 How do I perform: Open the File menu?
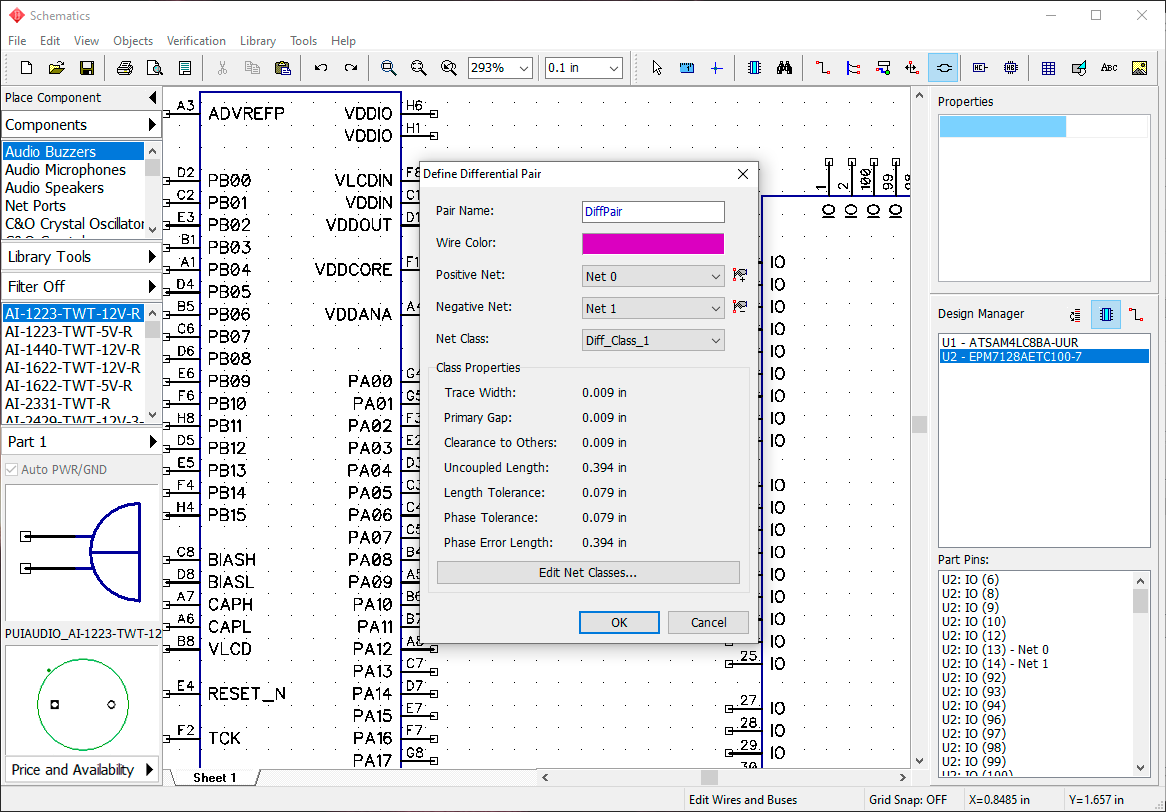(16, 41)
